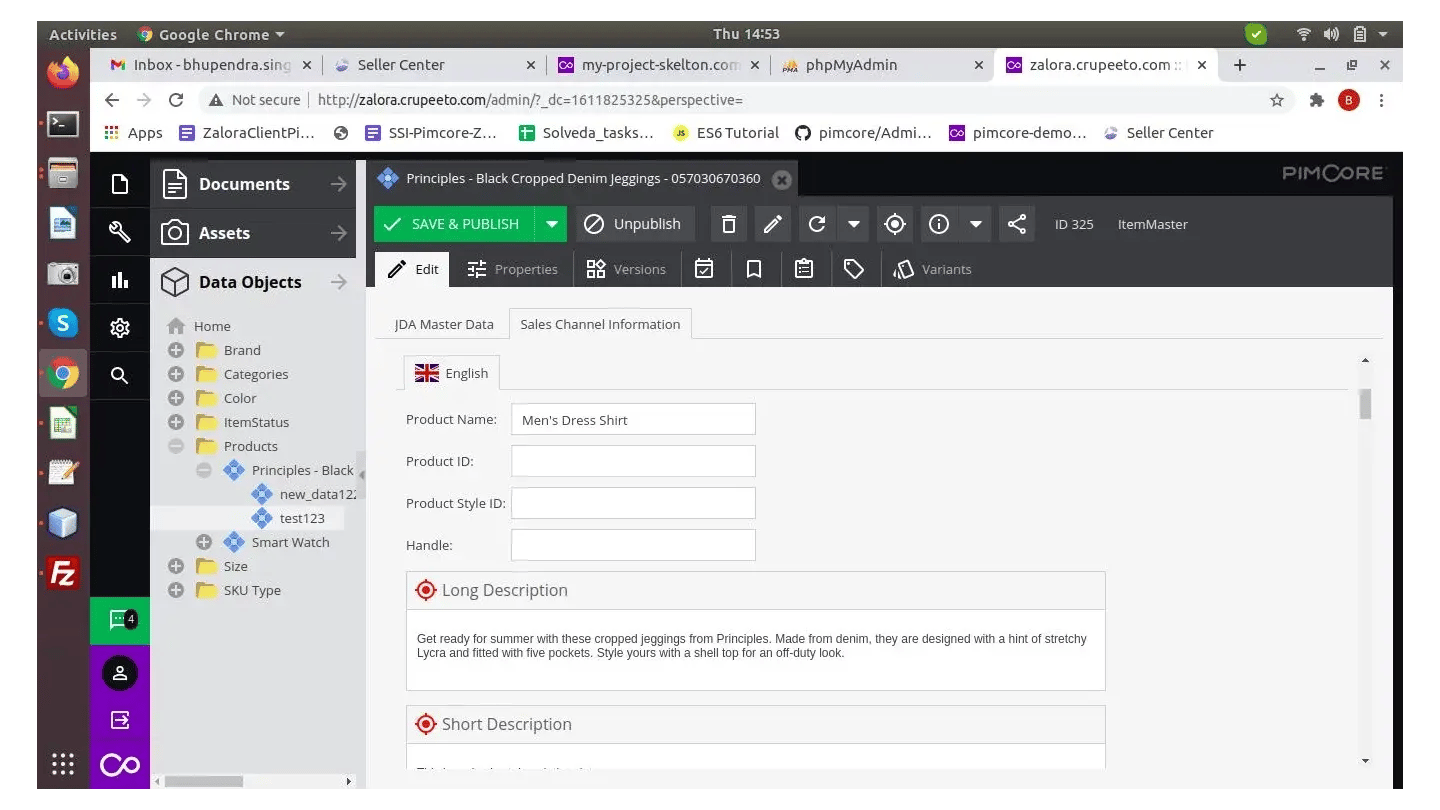Open the bookmark notes tab icon
Viewport: 1440px width, 810px height.
[754, 269]
